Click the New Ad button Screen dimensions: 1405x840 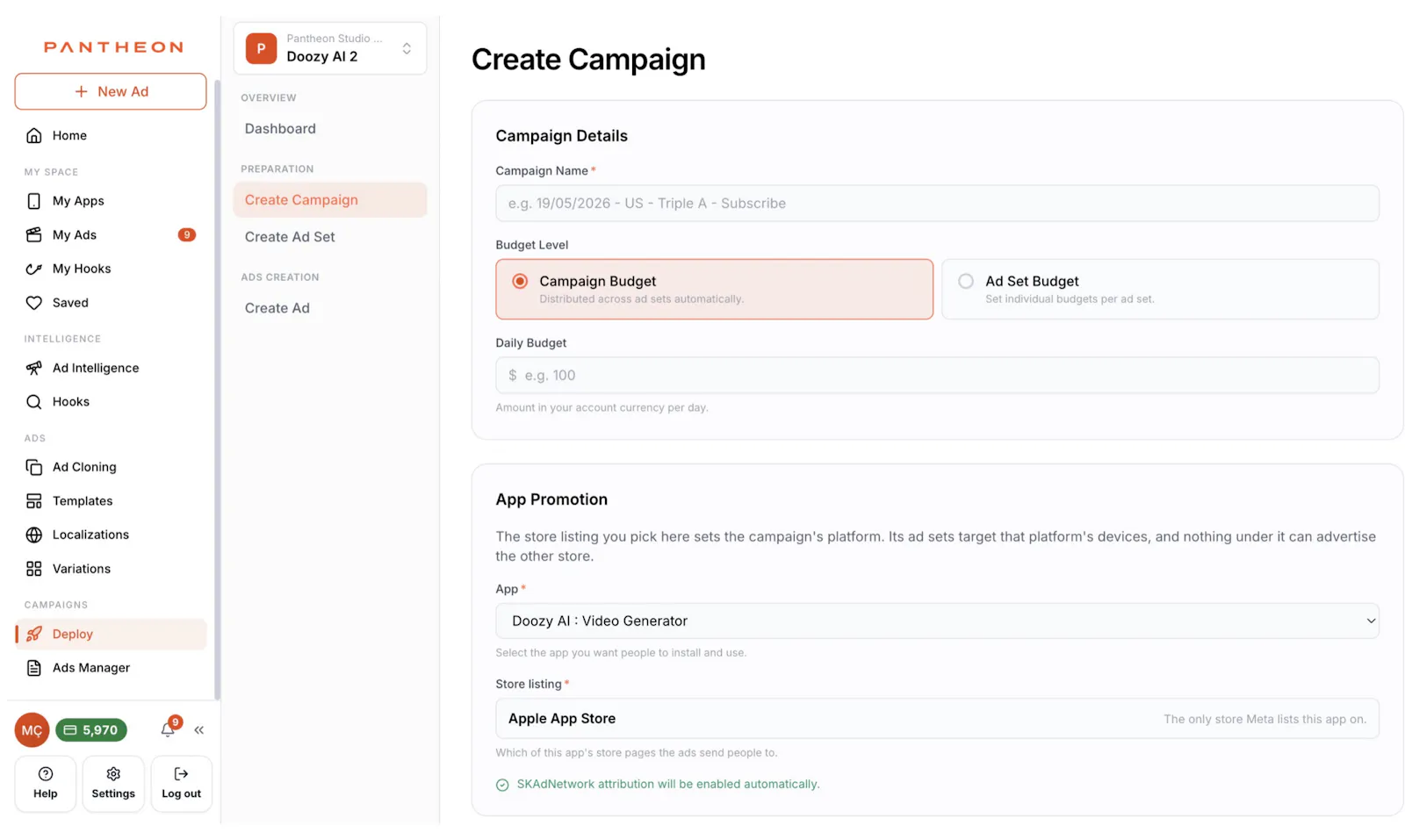[x=111, y=91]
